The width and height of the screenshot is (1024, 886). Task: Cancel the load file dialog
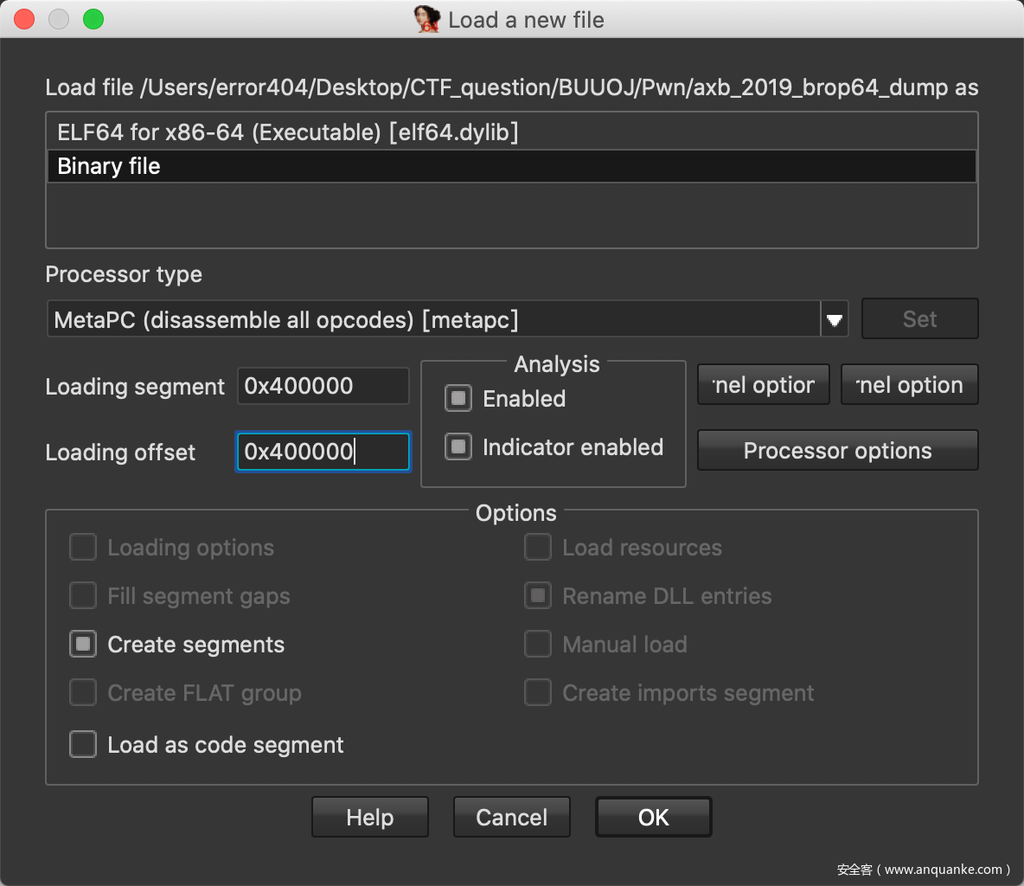pos(511,817)
